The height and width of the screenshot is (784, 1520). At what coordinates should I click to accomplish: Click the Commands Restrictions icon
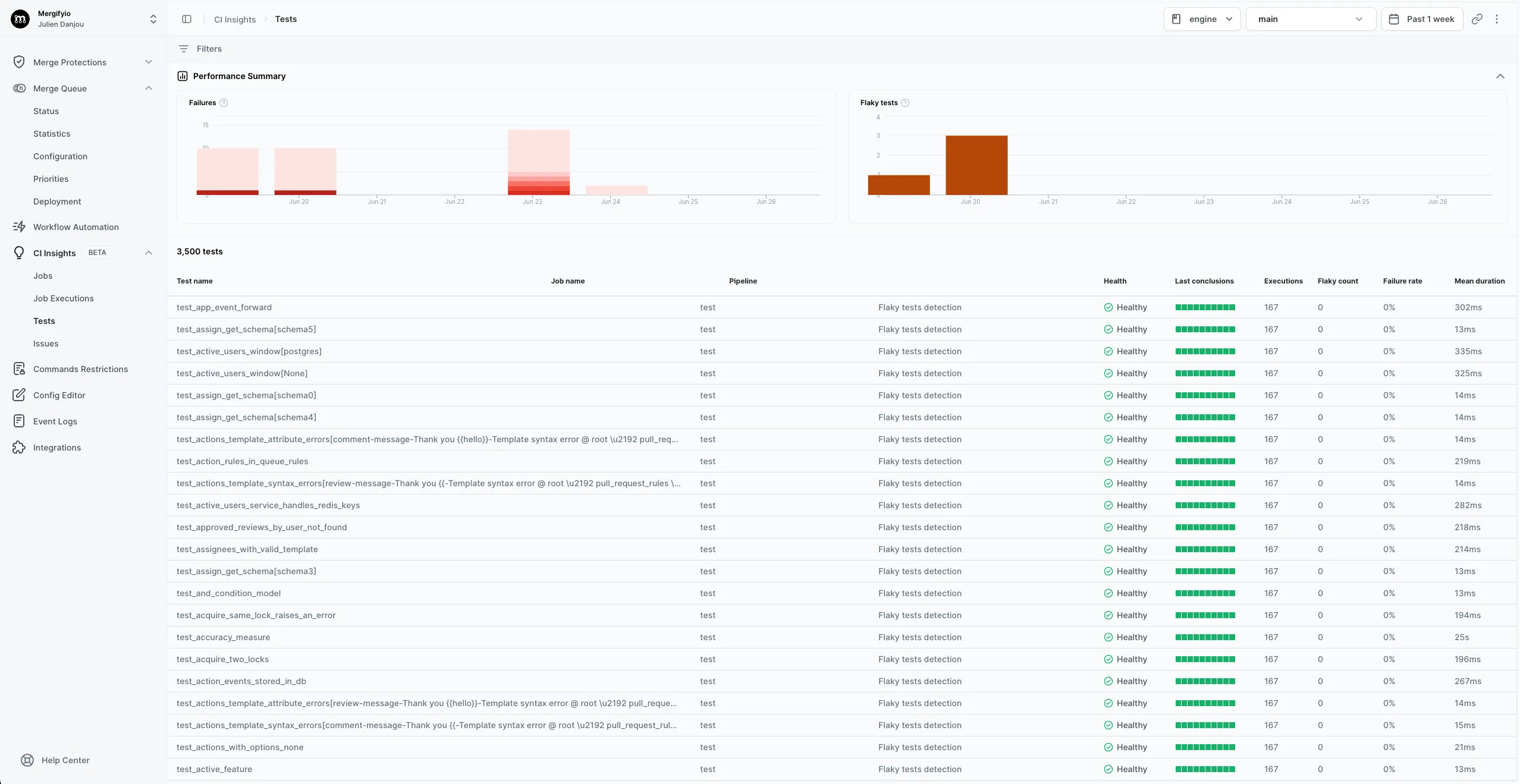click(x=20, y=369)
